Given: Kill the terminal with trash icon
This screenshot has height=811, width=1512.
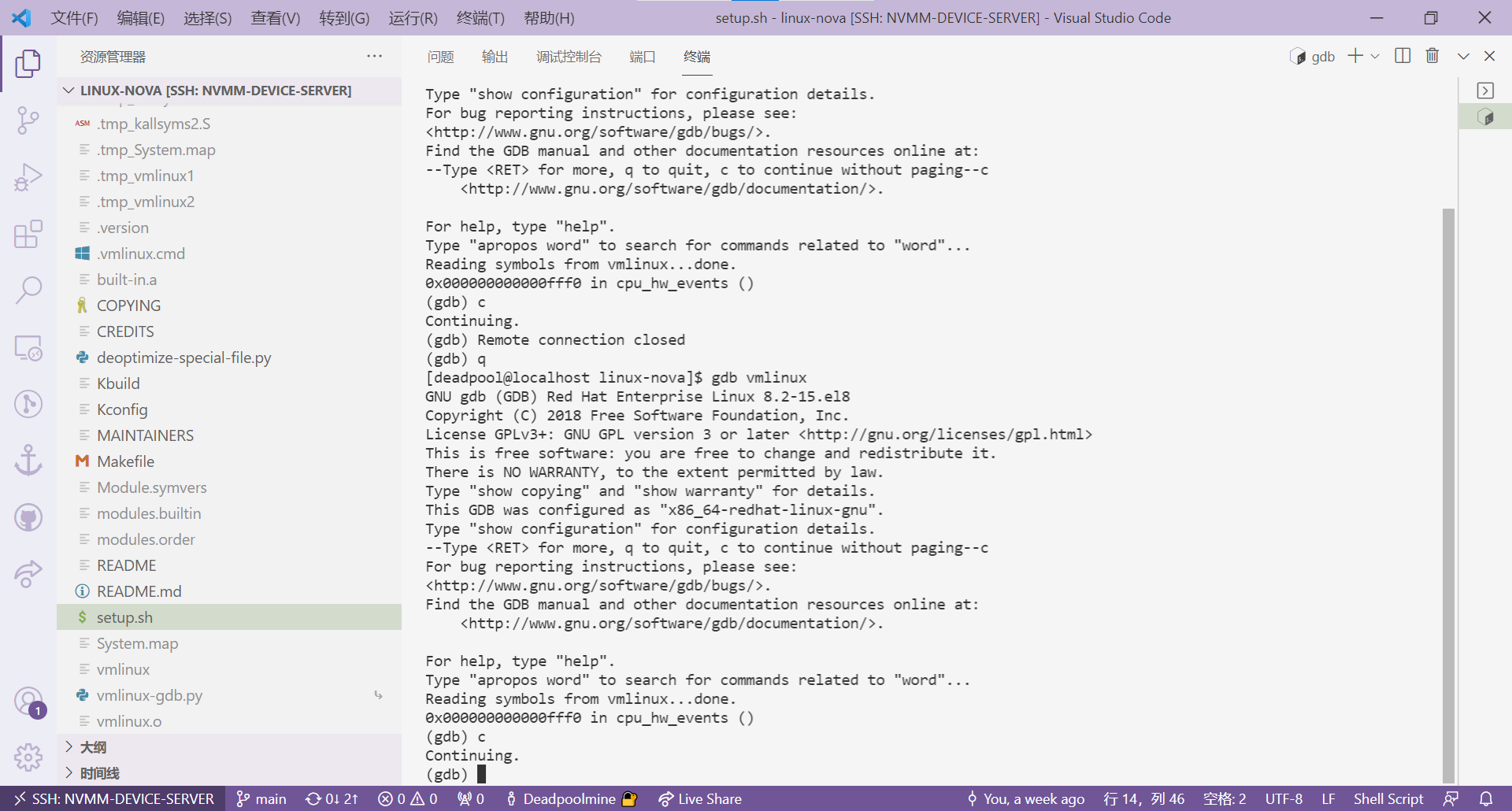Looking at the screenshot, I should [1432, 56].
